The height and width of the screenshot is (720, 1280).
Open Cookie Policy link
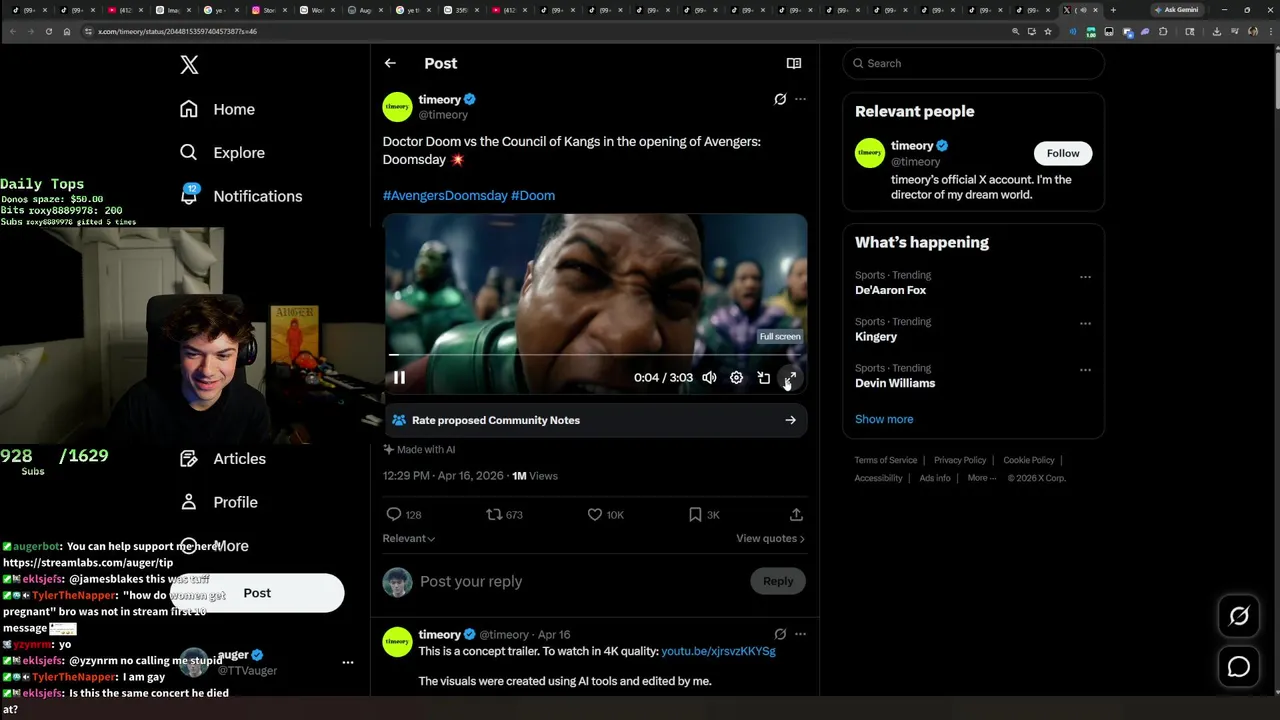click(1029, 460)
